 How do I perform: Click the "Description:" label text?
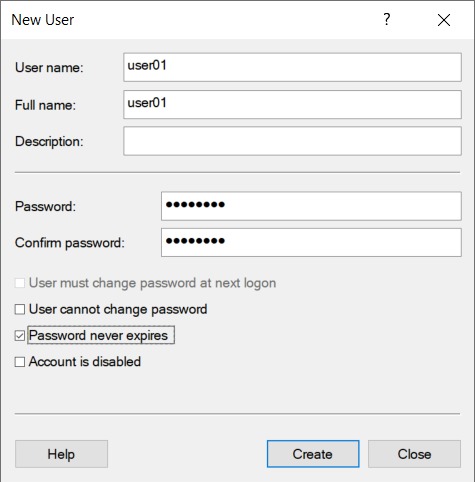49,142
